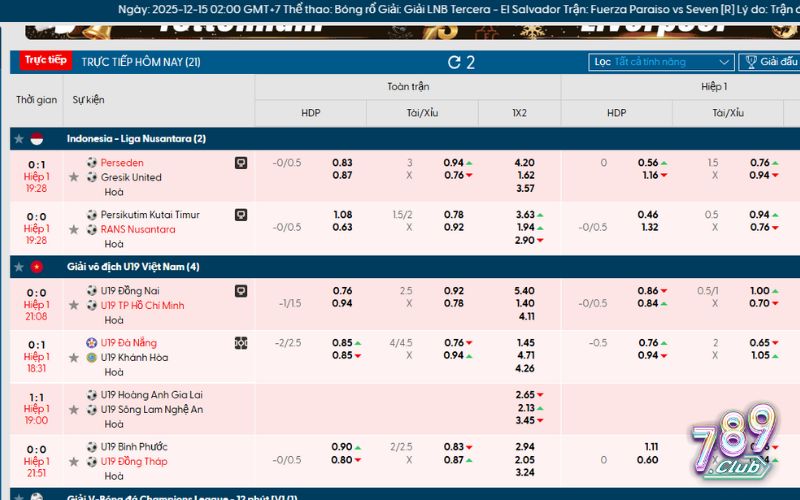Toggle favorite star for Perseden vs Gresik United
The width and height of the screenshot is (800, 500).
point(74,177)
